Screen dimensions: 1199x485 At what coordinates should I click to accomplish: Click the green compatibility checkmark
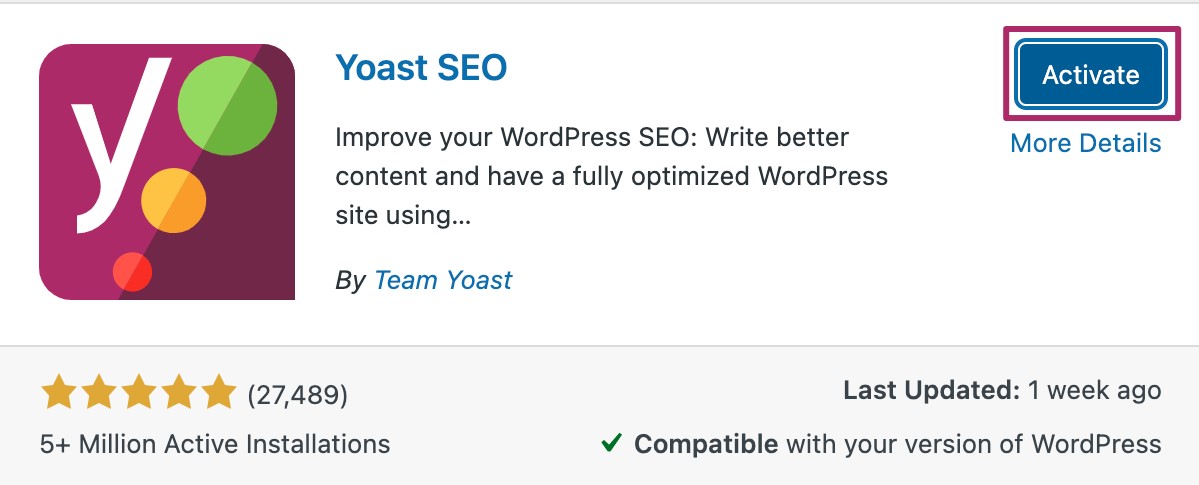[611, 443]
